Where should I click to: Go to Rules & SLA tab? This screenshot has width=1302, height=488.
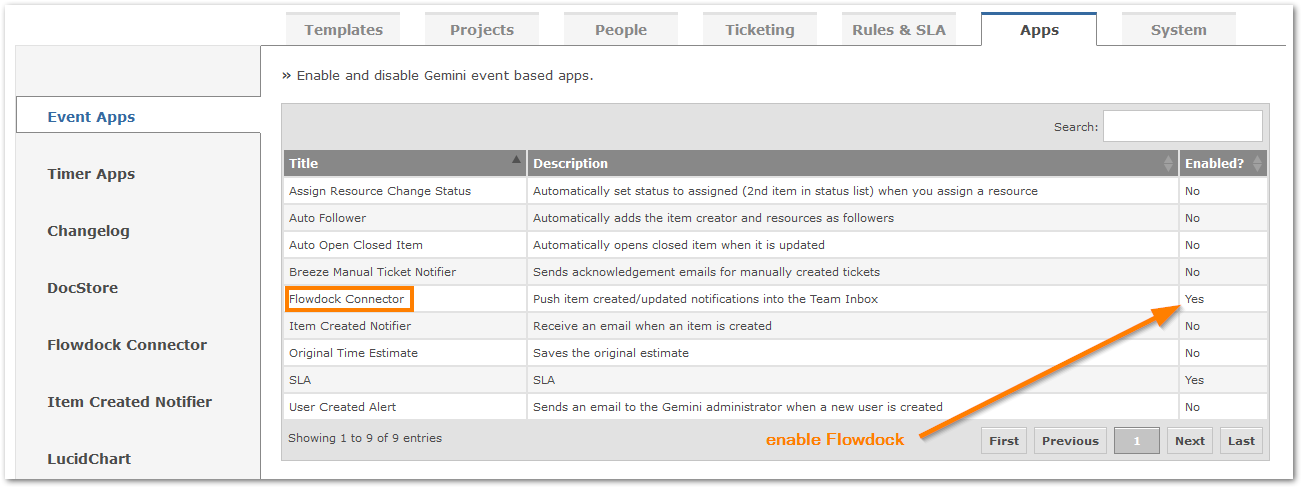[x=899, y=30]
